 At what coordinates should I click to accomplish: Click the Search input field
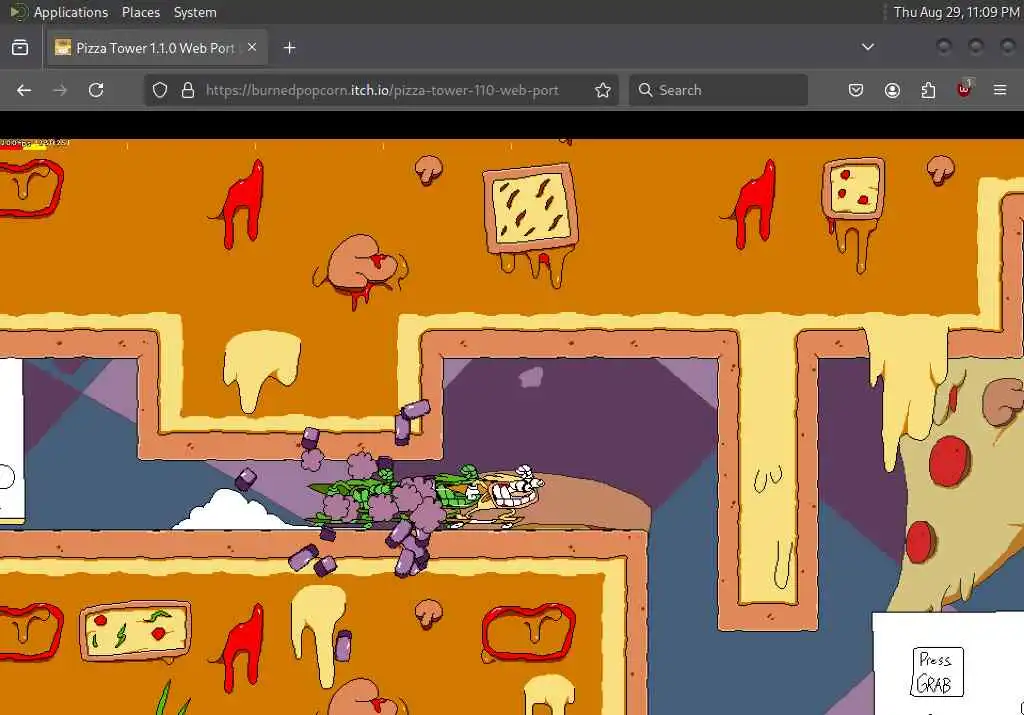pyautogui.click(x=718, y=90)
